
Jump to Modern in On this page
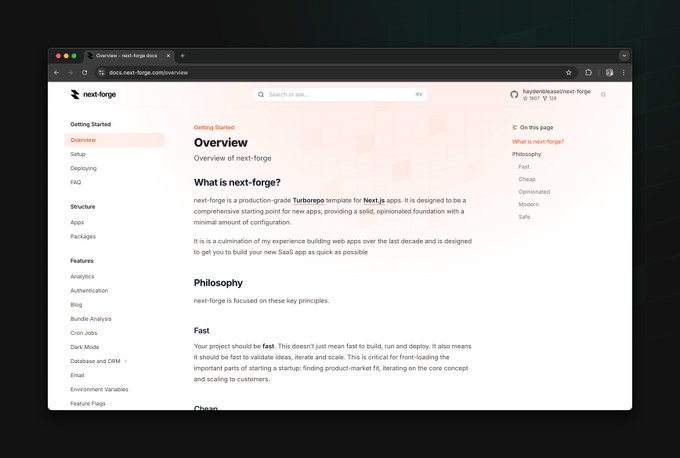pyautogui.click(x=529, y=204)
